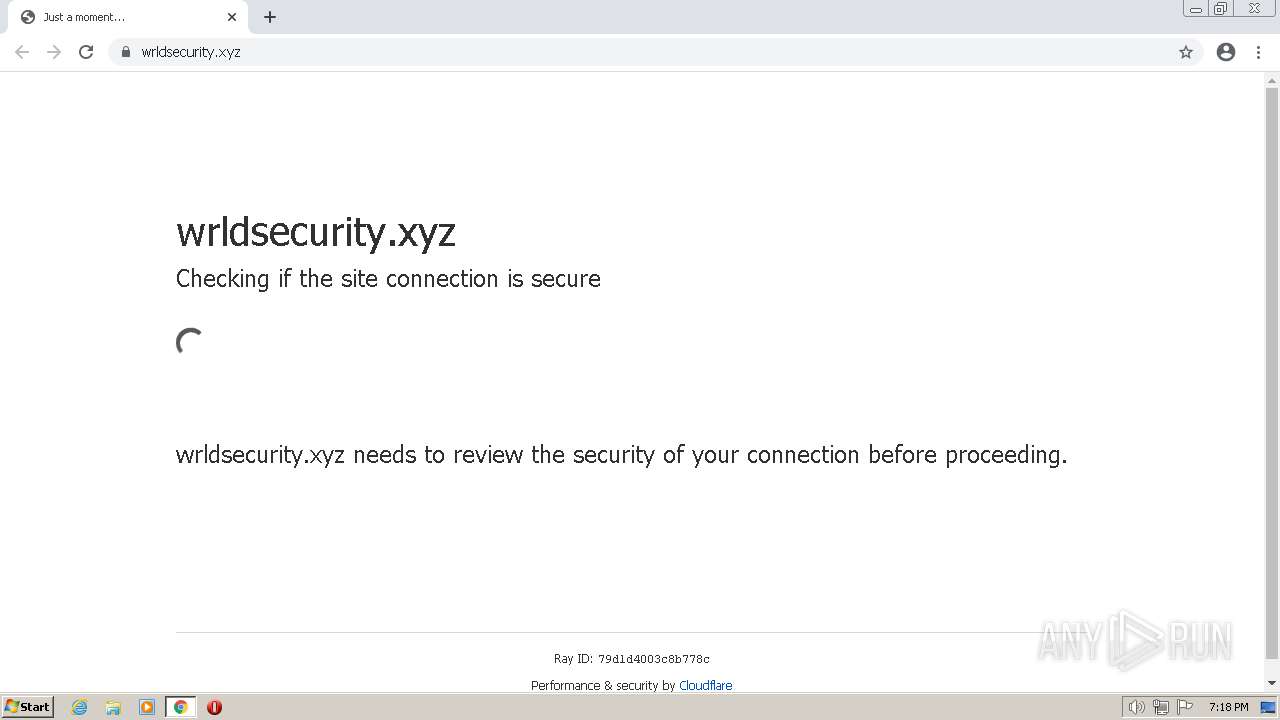Open a new tab with the plus button
Viewport: 1280px width, 720px height.
click(270, 17)
